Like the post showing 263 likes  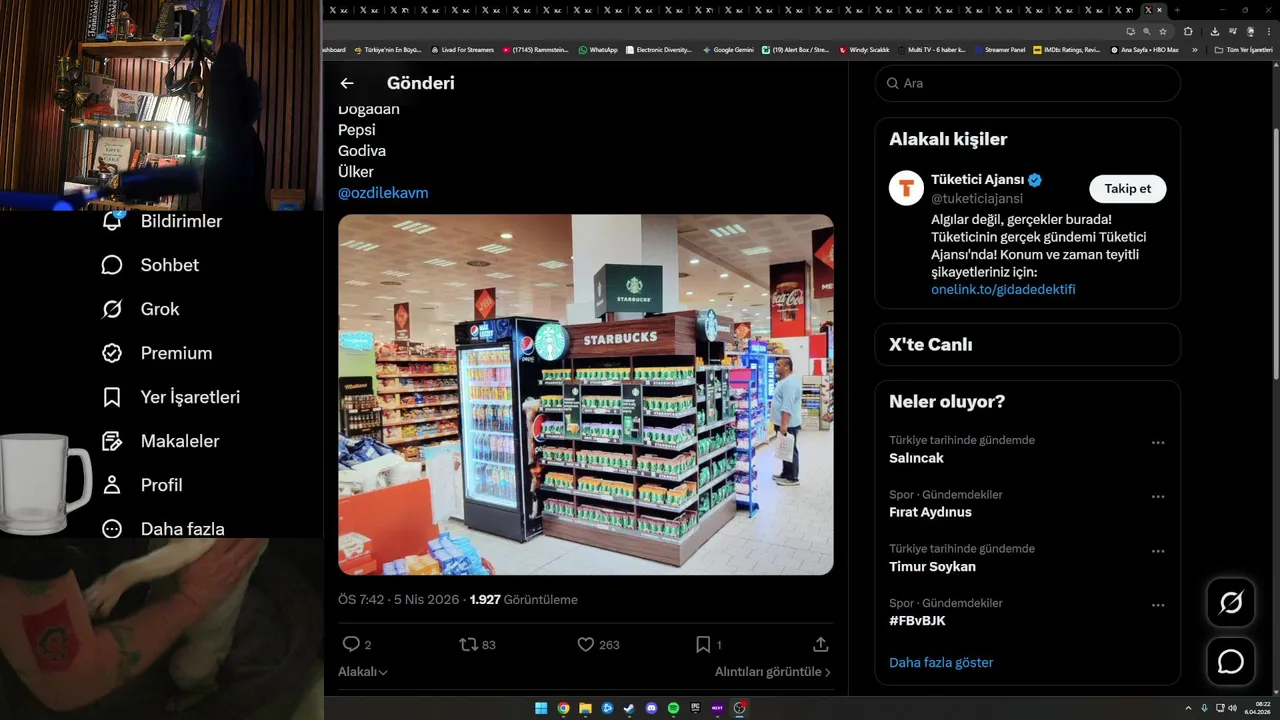[586, 645]
